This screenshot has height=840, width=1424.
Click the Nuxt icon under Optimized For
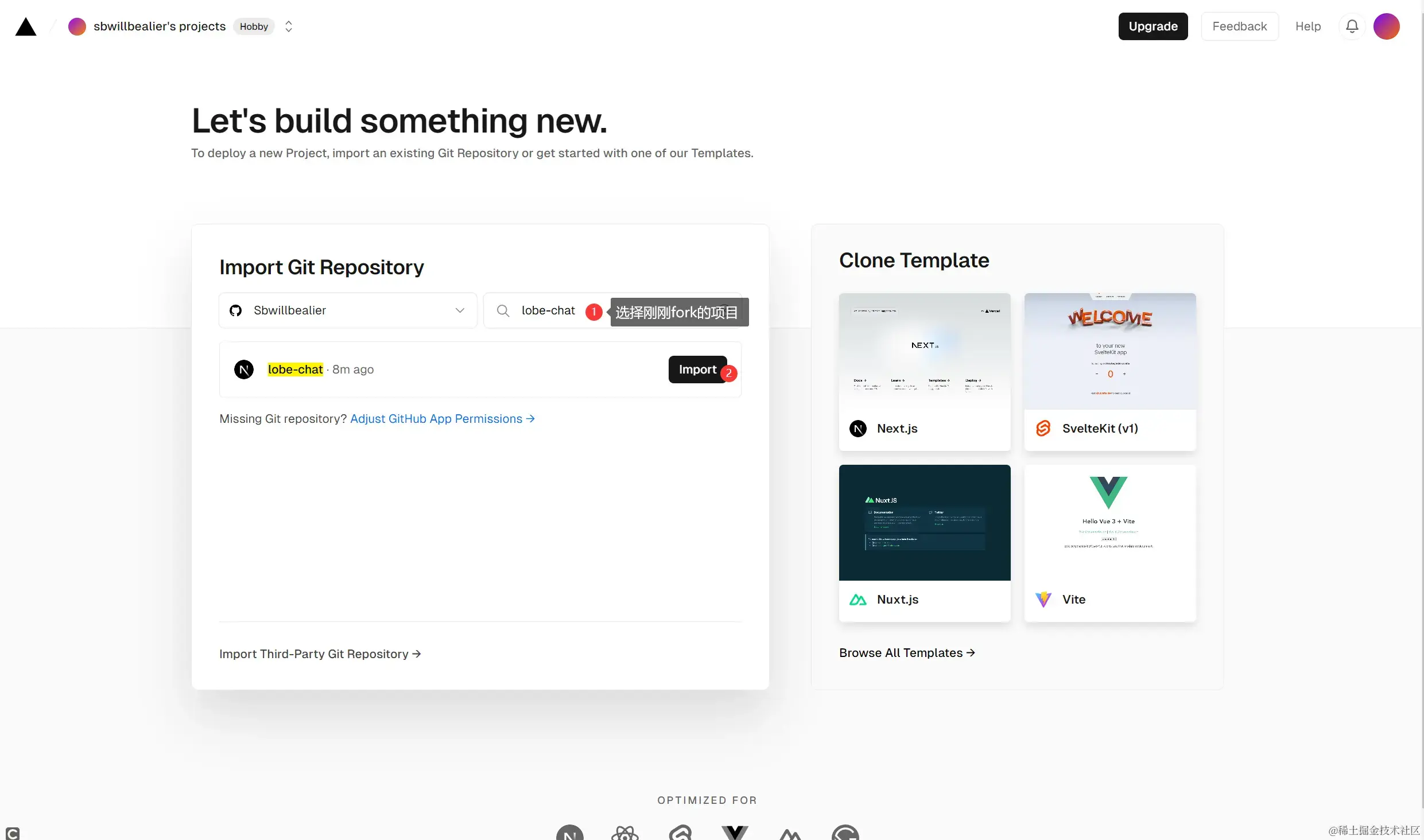790,834
